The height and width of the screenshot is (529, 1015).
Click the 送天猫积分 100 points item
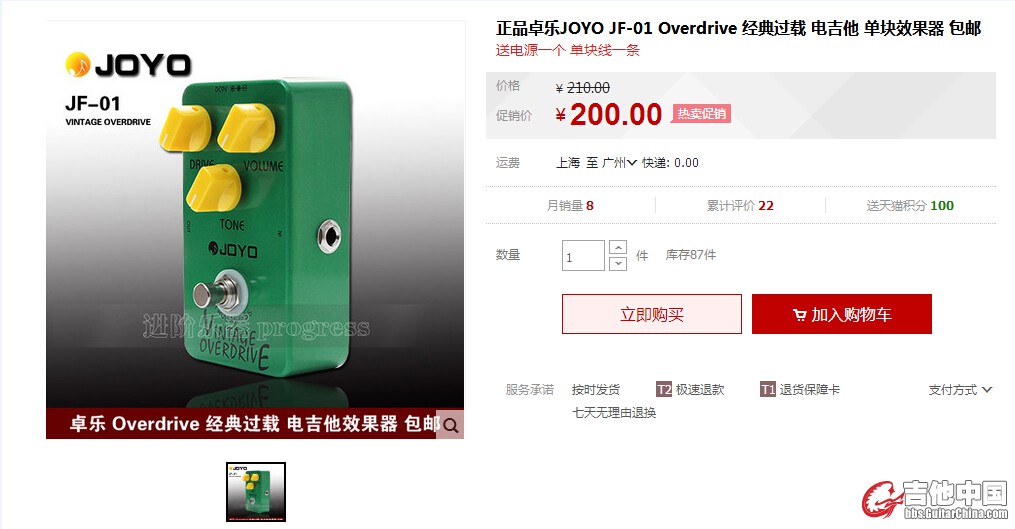click(910, 205)
